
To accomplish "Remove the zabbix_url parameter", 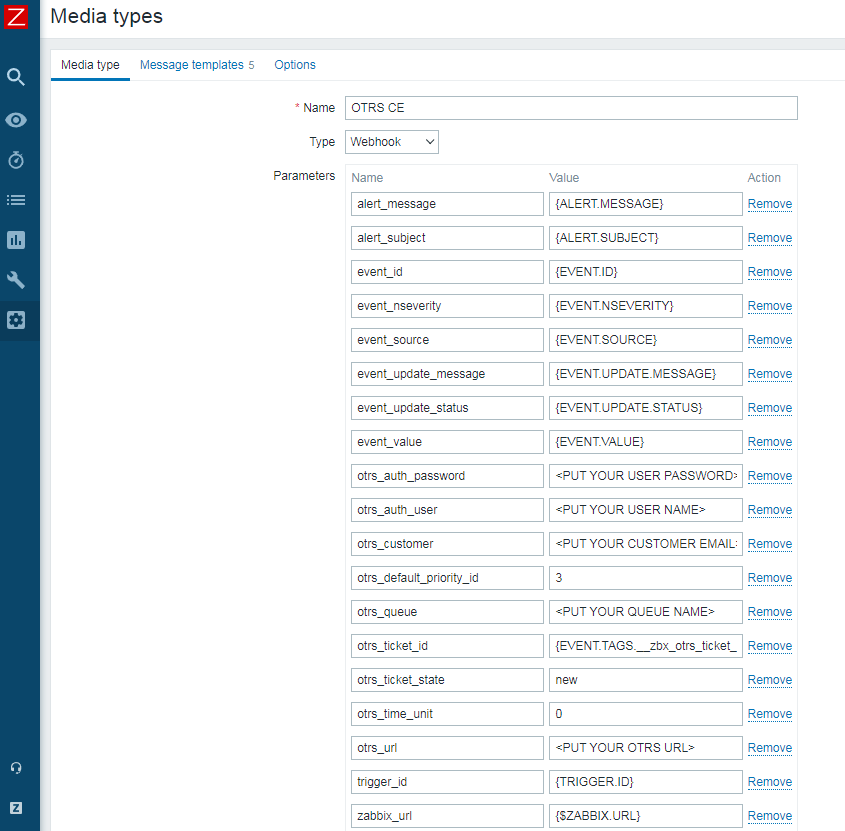I will click(769, 816).
